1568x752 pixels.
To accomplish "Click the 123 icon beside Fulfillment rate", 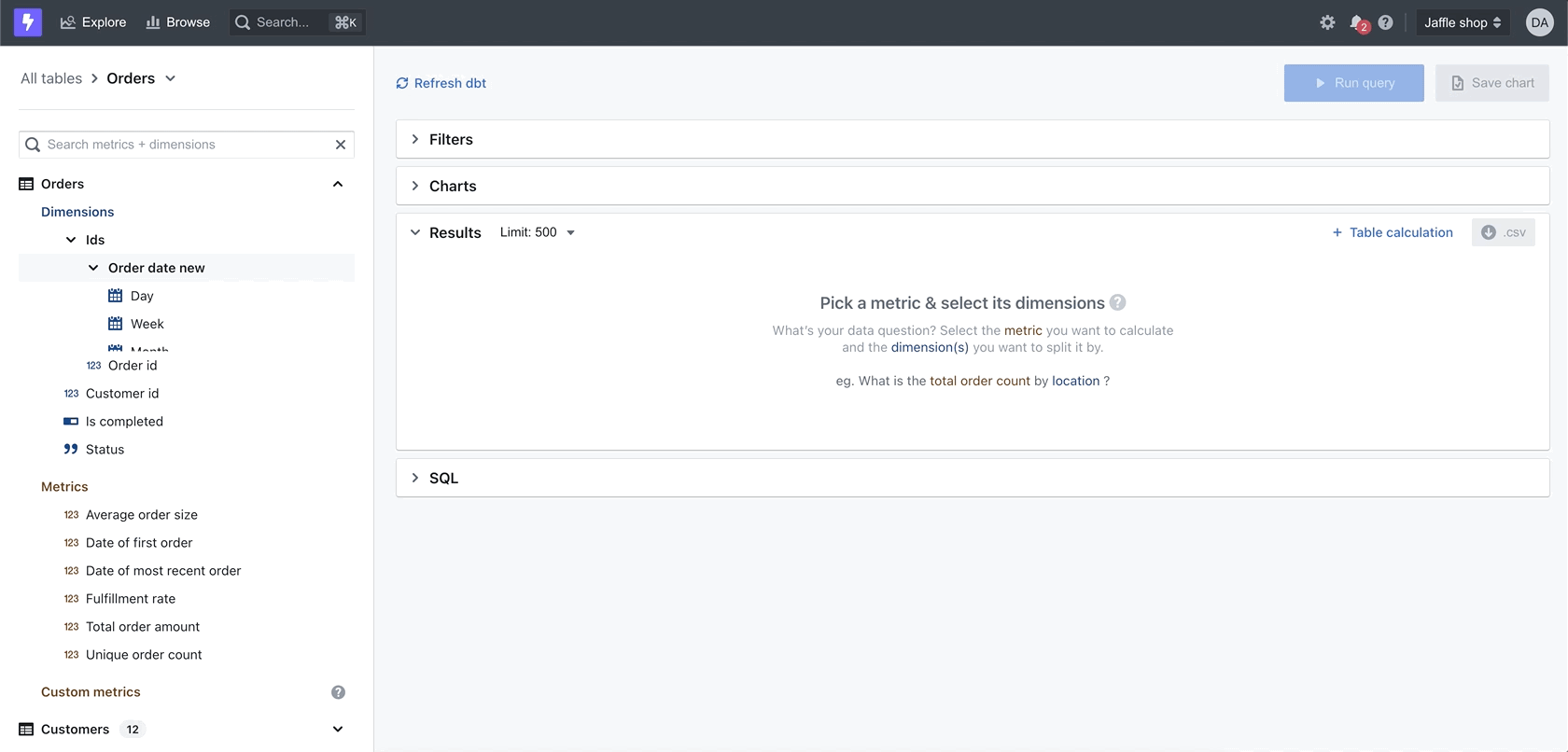I will coord(71,599).
